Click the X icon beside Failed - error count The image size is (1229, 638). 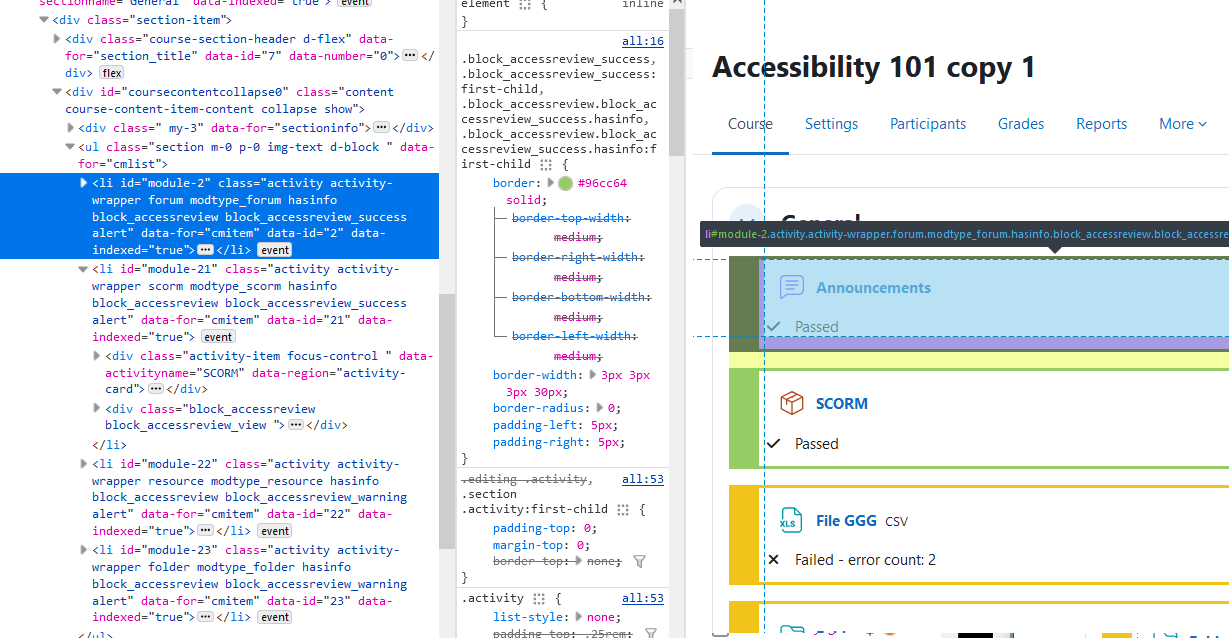point(773,560)
